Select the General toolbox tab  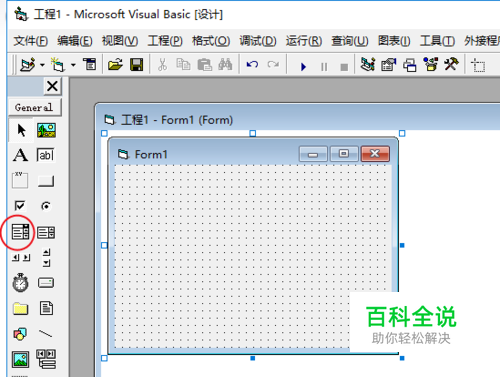(35, 107)
